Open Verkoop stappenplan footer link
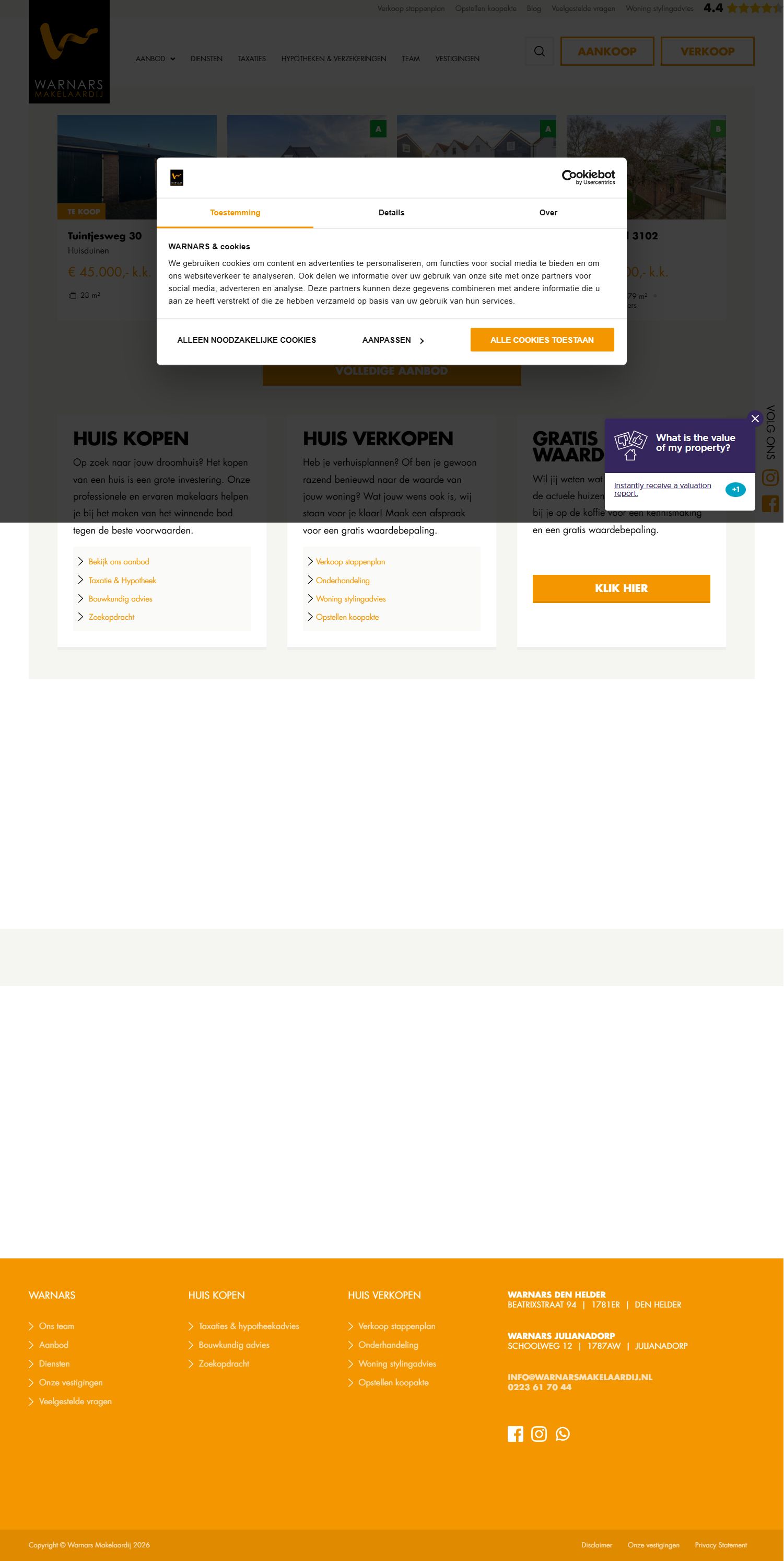The height and width of the screenshot is (1561, 784). 397,1326
